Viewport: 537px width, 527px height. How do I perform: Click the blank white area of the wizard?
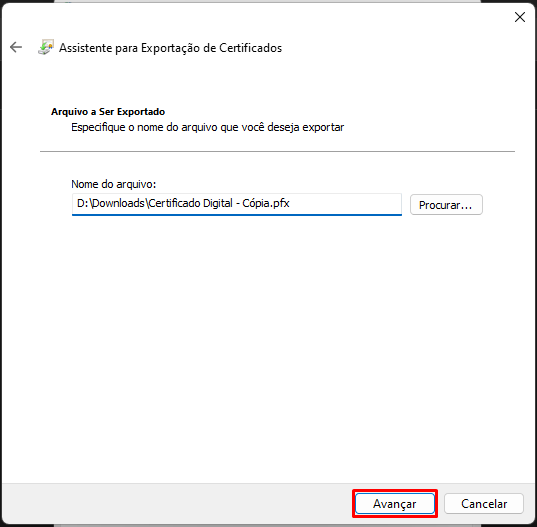click(x=268, y=342)
